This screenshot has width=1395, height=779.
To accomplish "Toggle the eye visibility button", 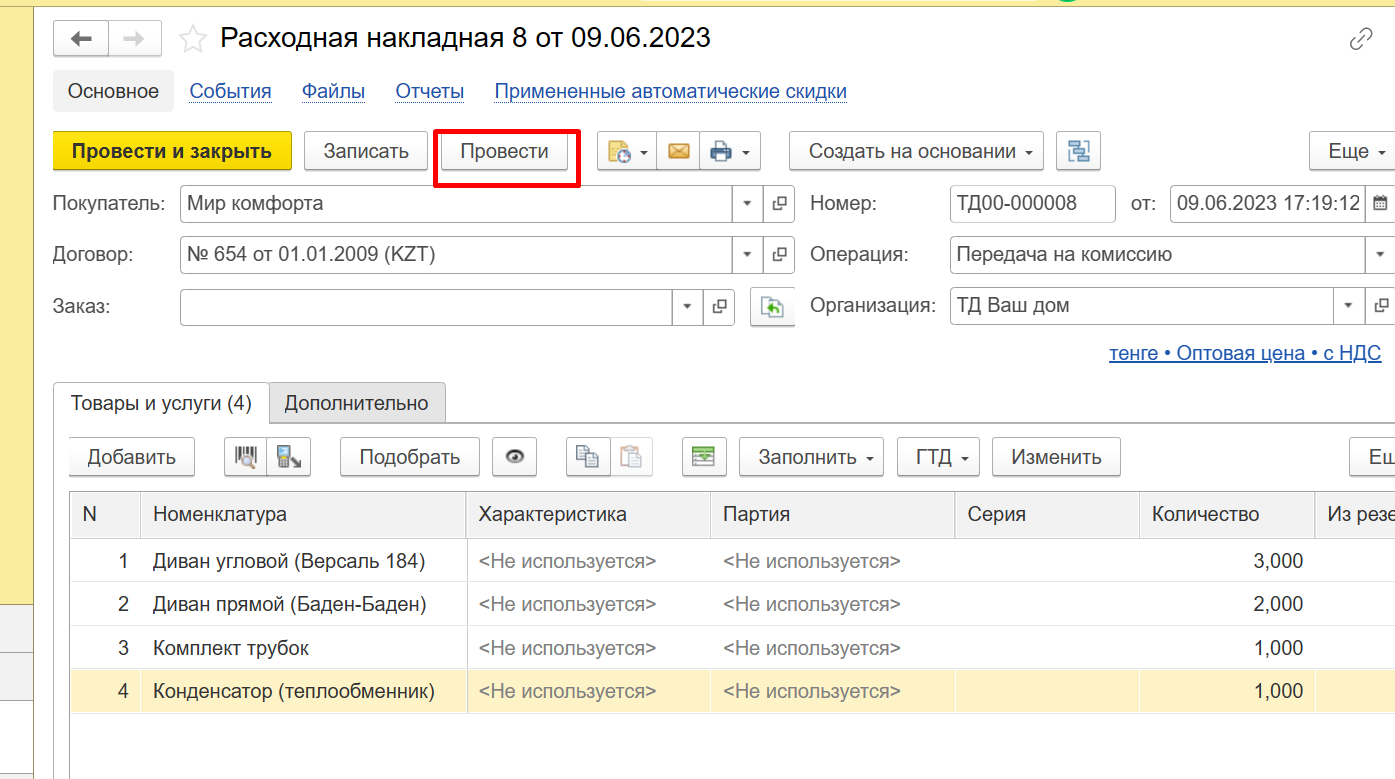I will point(515,457).
